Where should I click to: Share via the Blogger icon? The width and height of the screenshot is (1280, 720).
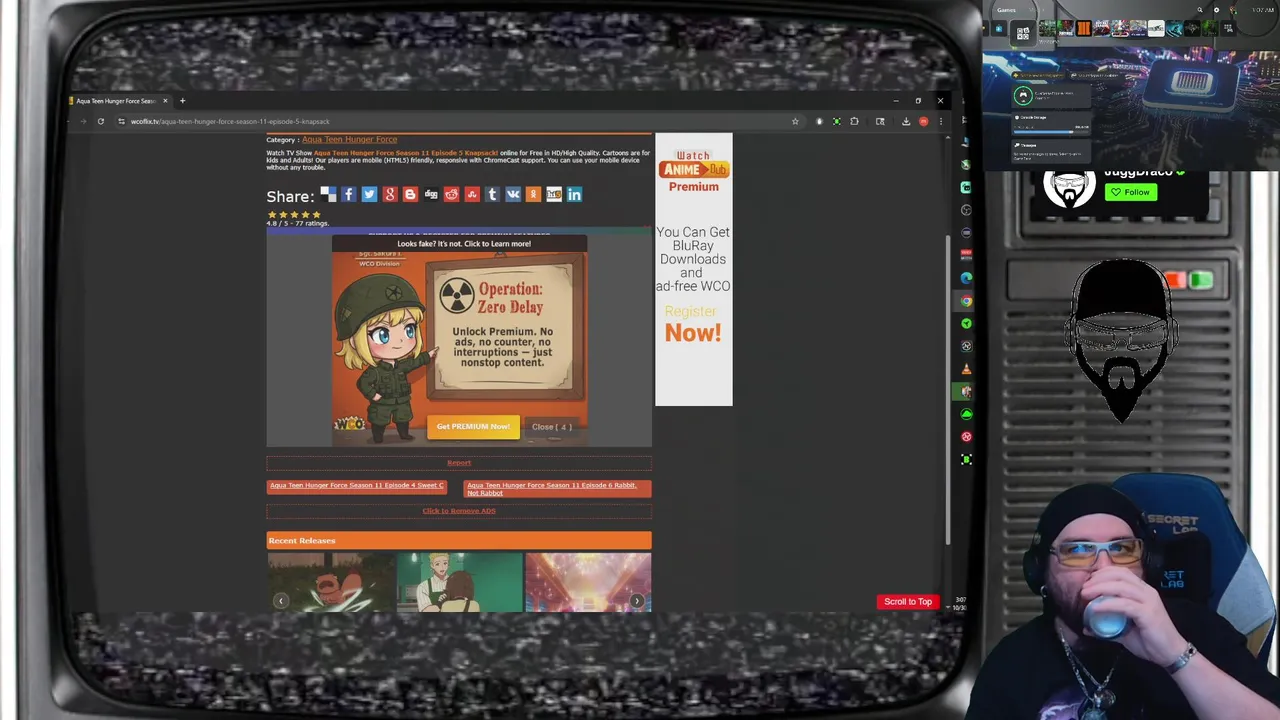pyautogui.click(x=410, y=194)
